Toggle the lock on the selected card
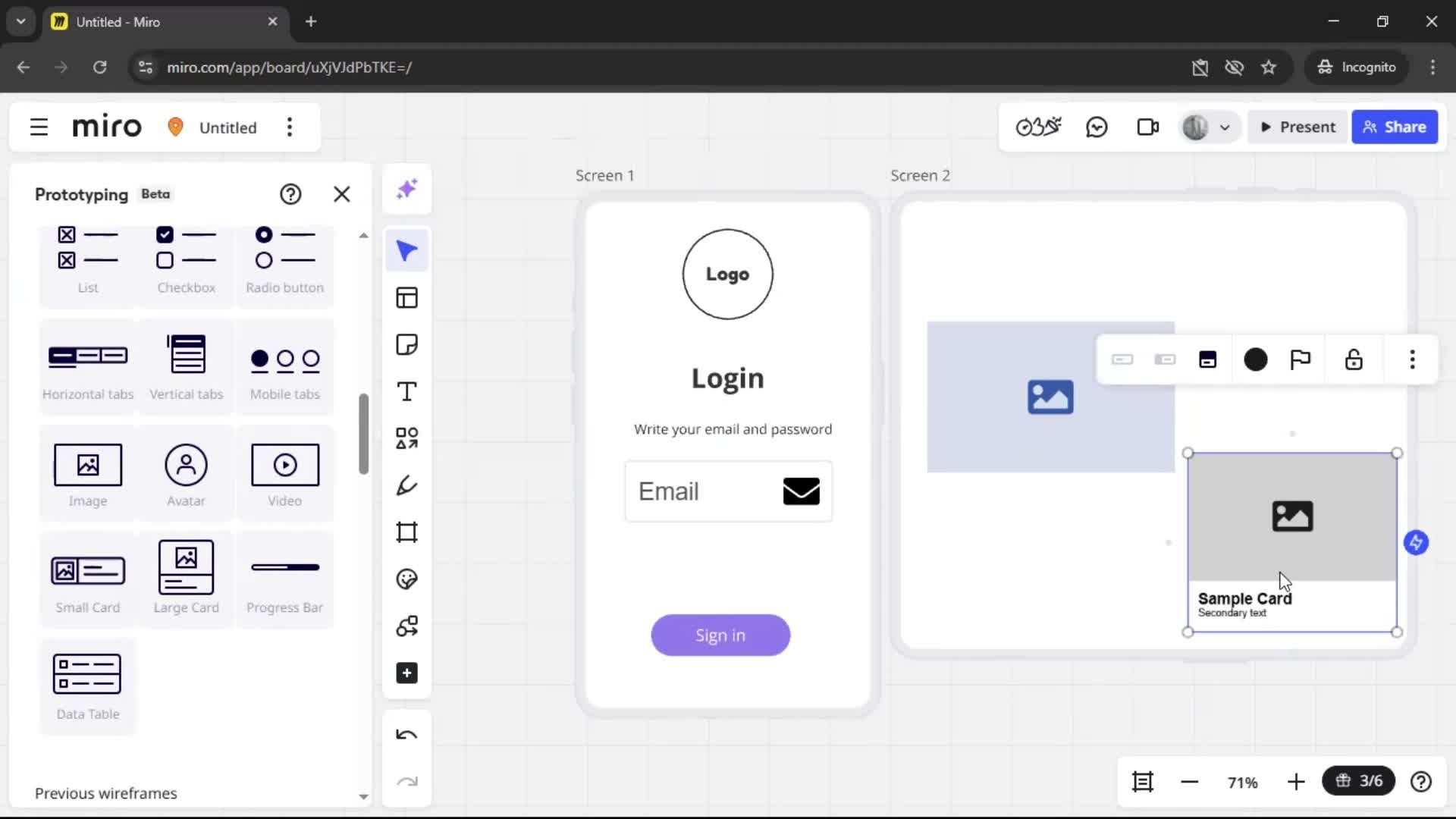The width and height of the screenshot is (1456, 819). 1354,359
